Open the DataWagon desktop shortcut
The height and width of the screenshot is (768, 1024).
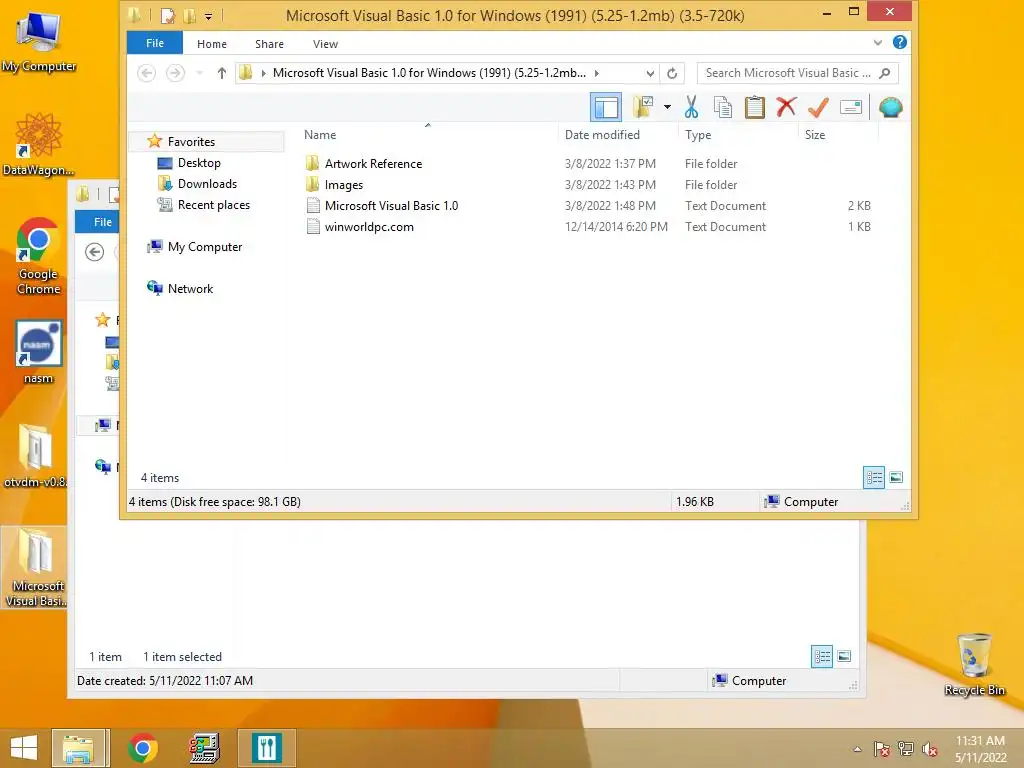pos(39,144)
